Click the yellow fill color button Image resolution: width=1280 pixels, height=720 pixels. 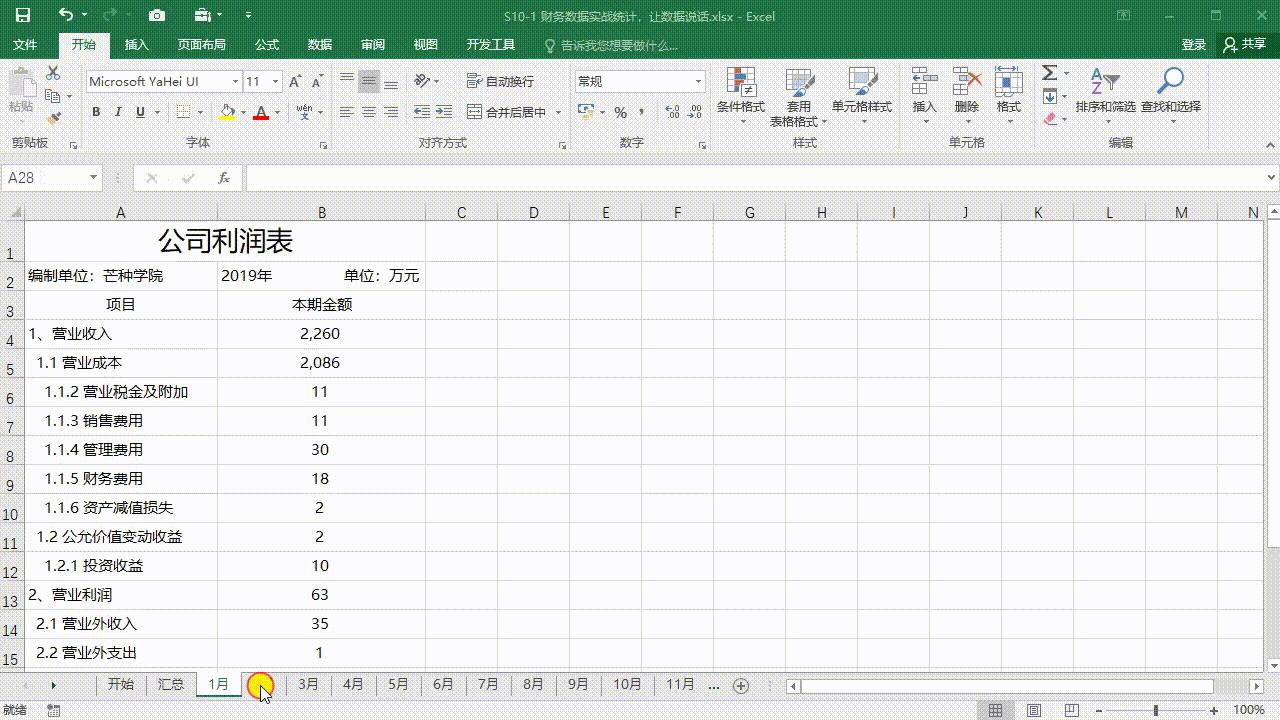pos(228,112)
